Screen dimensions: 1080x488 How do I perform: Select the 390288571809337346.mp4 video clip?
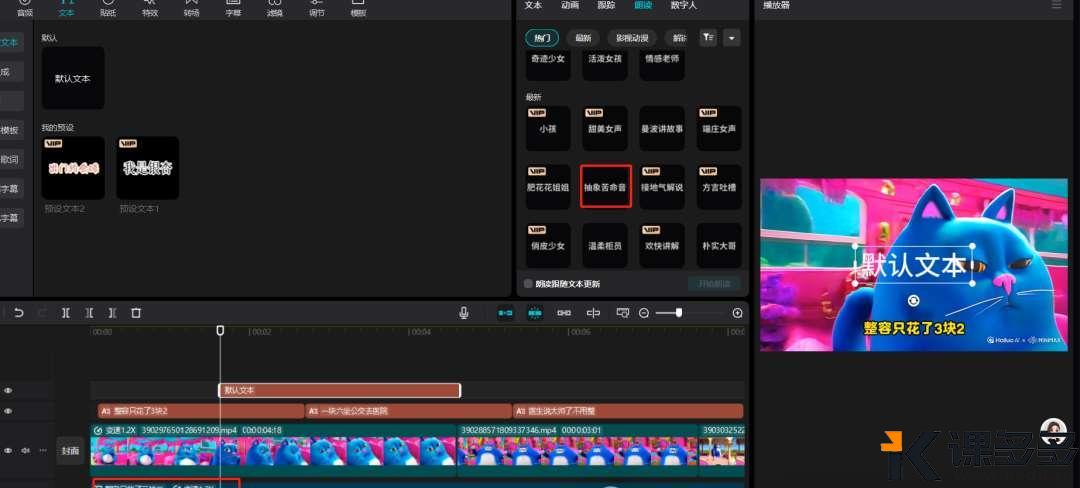(578, 449)
